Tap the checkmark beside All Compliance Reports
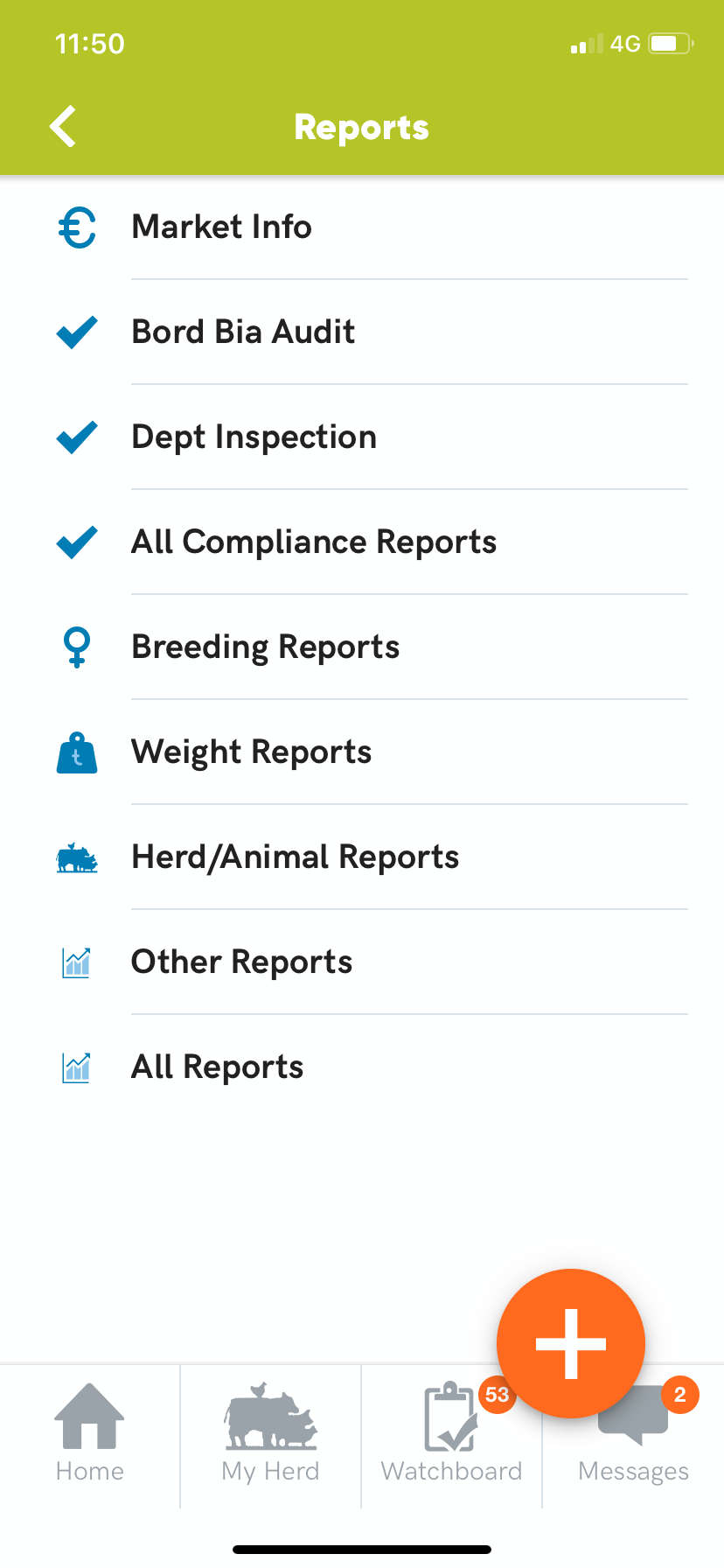Viewport: 724px width, 1568px height. (x=77, y=542)
